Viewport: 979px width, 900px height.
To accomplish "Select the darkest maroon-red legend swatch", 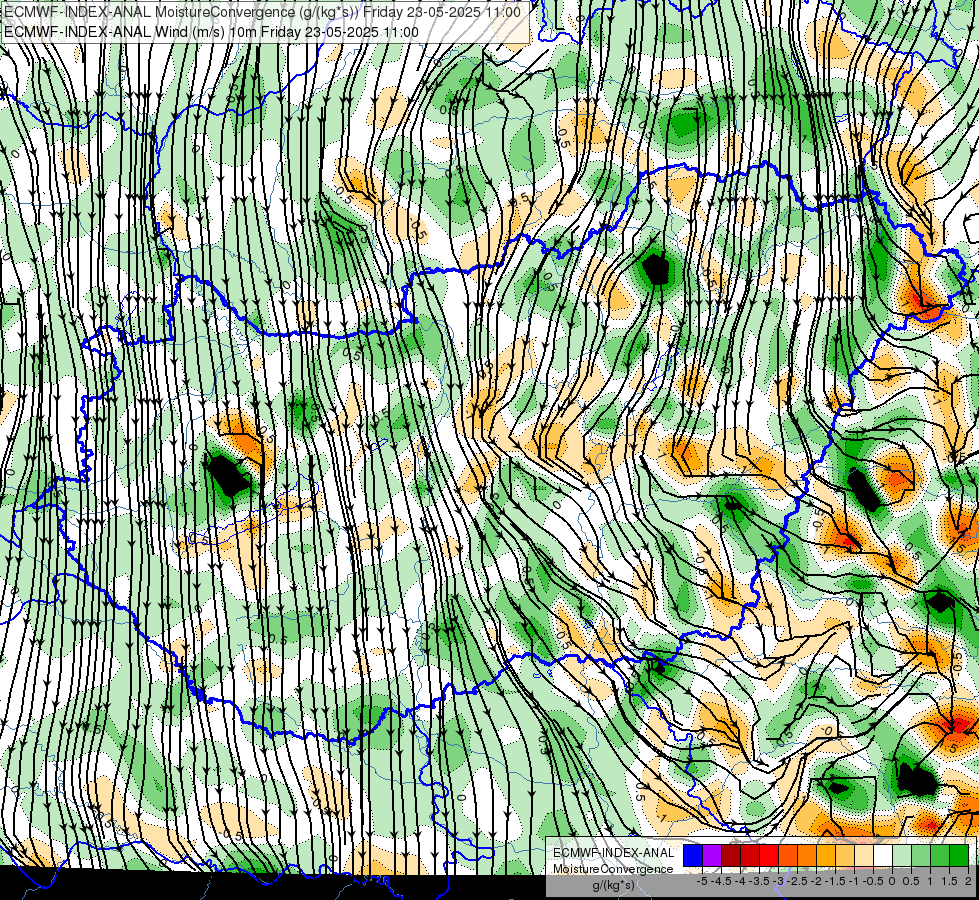I will point(731,856).
